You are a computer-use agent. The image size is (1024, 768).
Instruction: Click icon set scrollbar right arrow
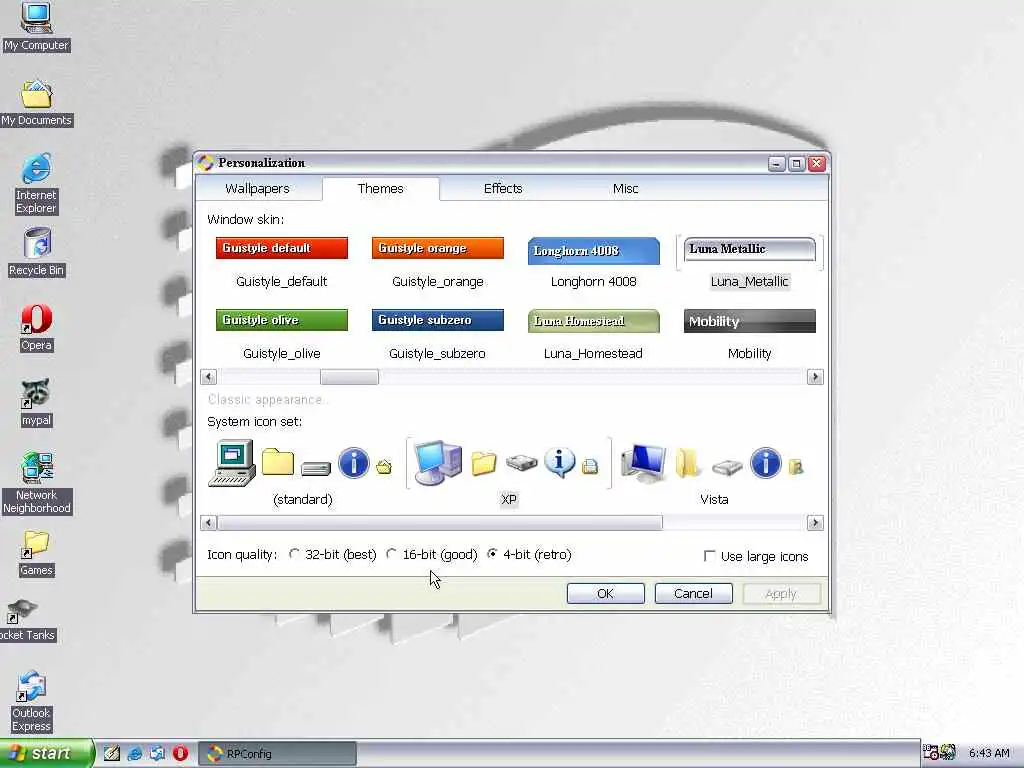pyautogui.click(x=815, y=522)
